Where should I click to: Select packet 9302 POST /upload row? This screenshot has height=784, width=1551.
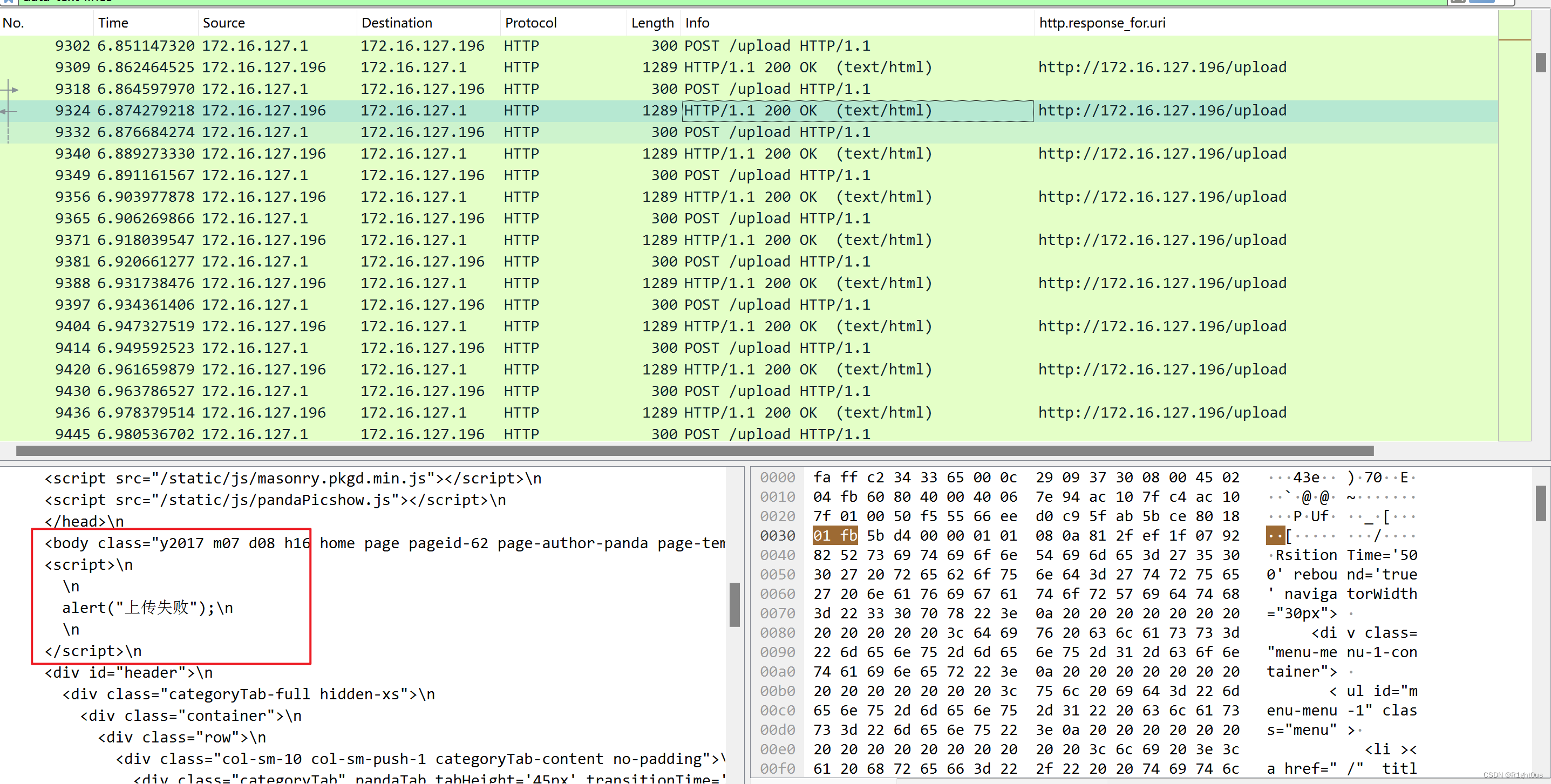[749, 46]
